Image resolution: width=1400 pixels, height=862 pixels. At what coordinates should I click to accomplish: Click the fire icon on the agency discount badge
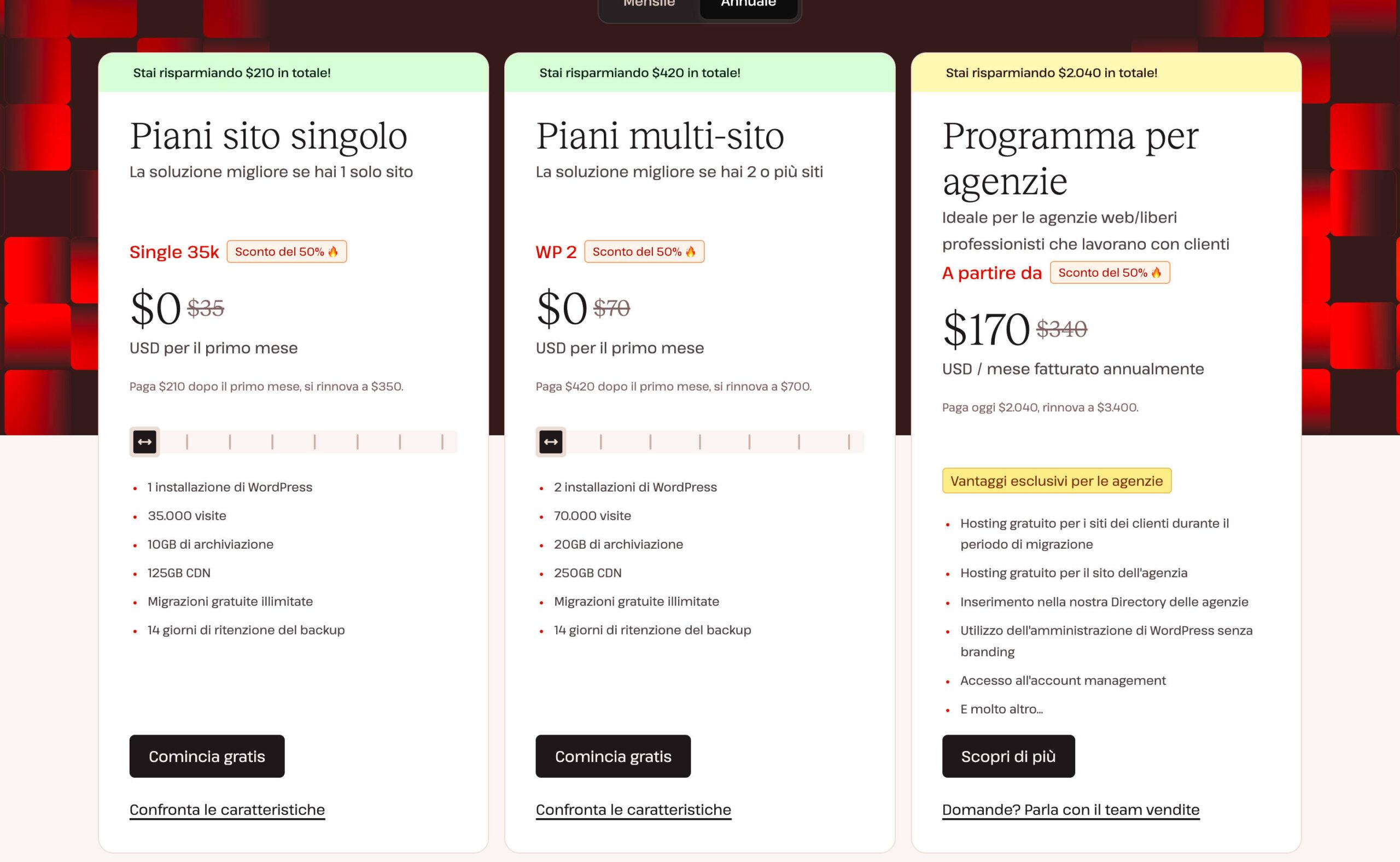tap(1156, 273)
